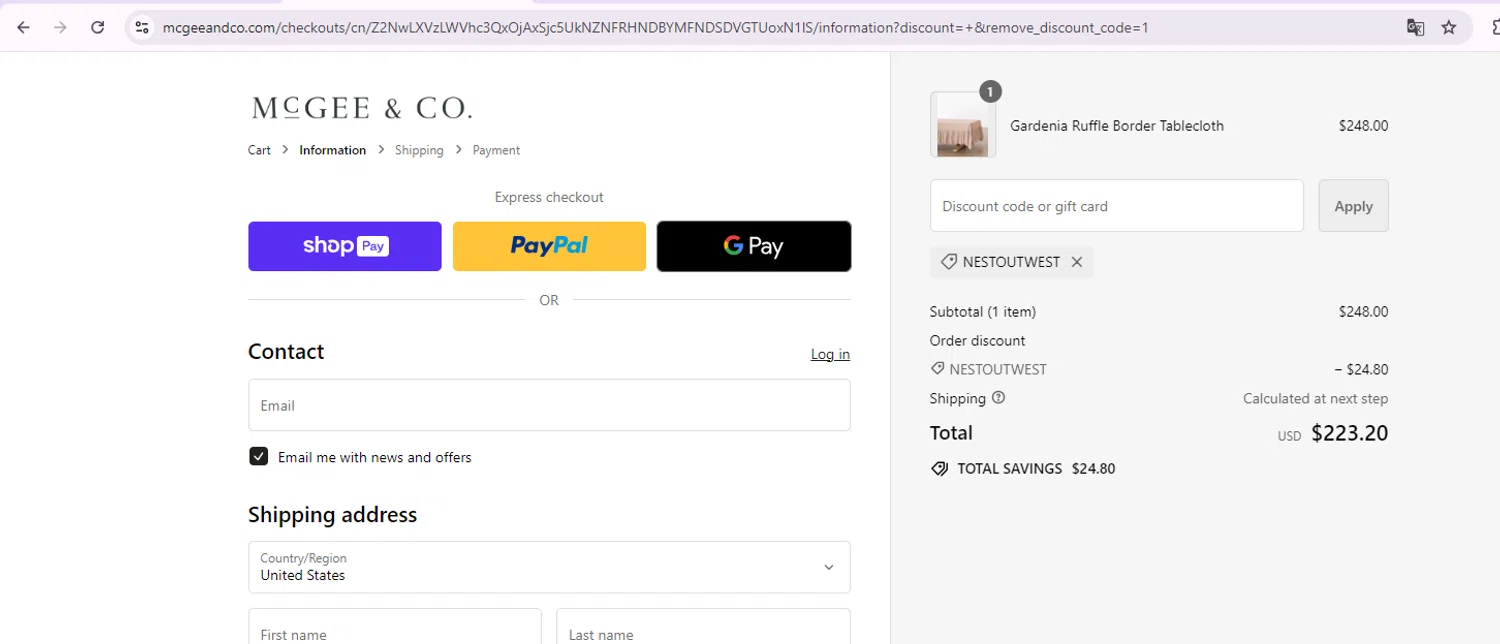Click the item quantity badge on thumbnail

[989, 92]
